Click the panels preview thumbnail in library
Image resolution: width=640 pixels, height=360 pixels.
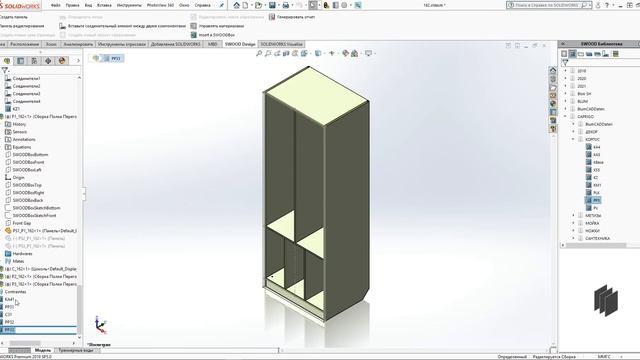click(606, 300)
